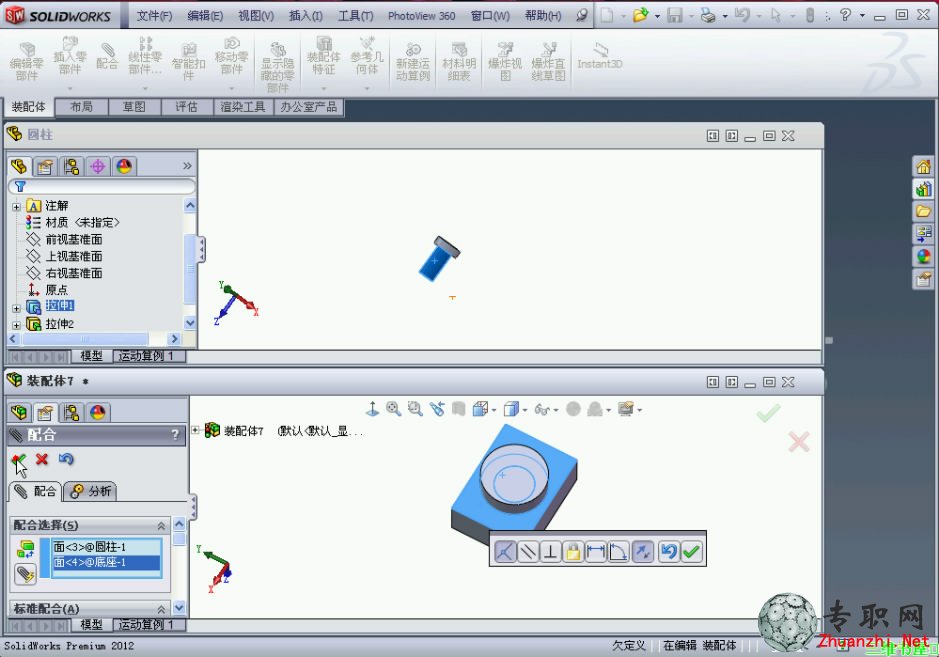The width and height of the screenshot is (939, 657).
Task: Open PropertyManager tab in 圆柱 window
Action: click(x=45, y=166)
